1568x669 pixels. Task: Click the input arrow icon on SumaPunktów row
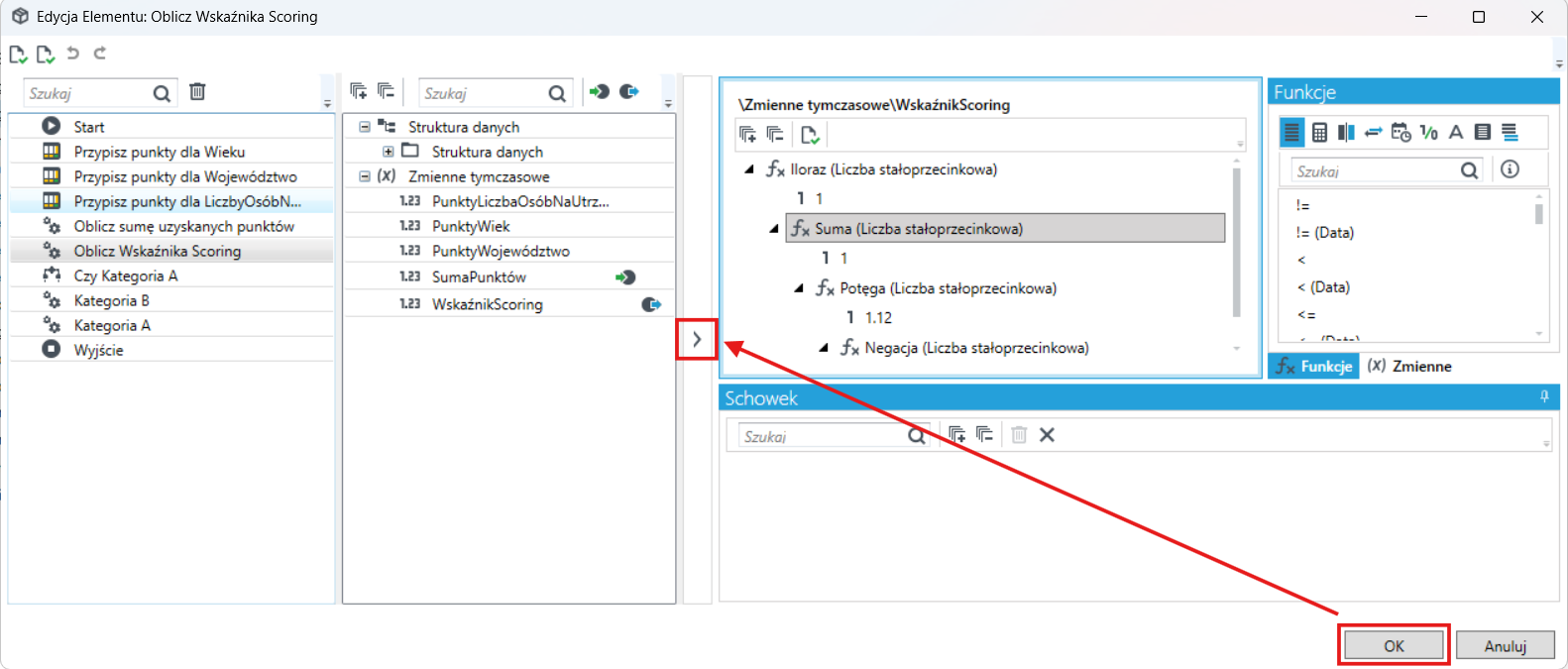click(x=625, y=278)
